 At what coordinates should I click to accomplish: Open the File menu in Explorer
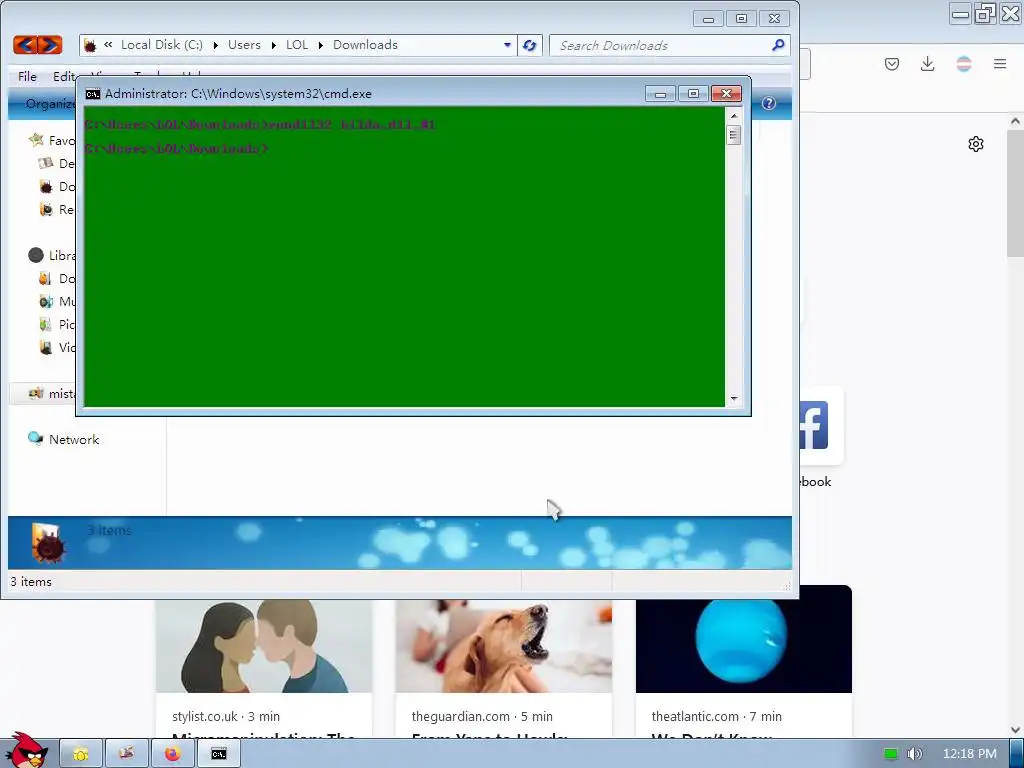(x=27, y=76)
